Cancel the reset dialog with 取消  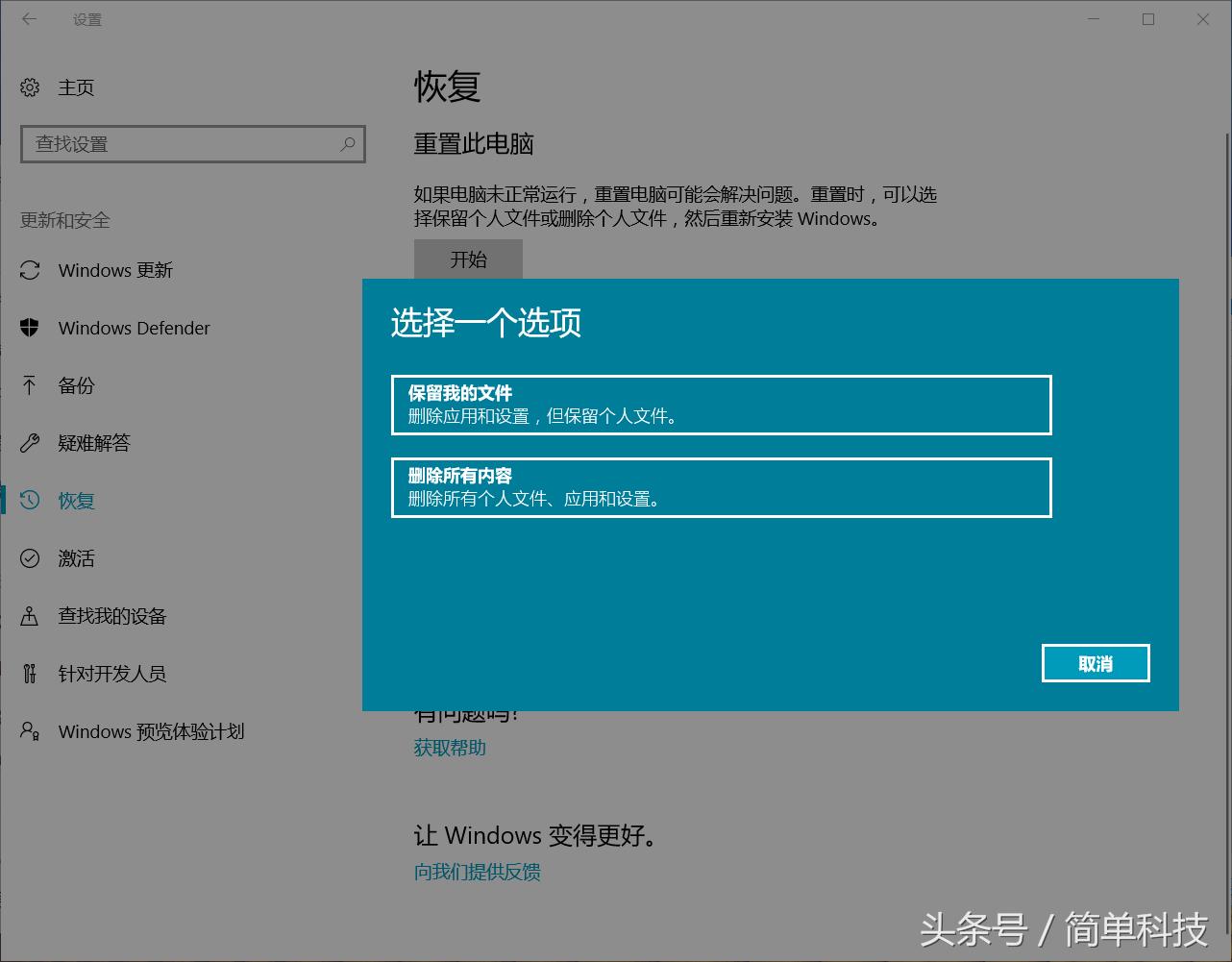coord(1096,663)
